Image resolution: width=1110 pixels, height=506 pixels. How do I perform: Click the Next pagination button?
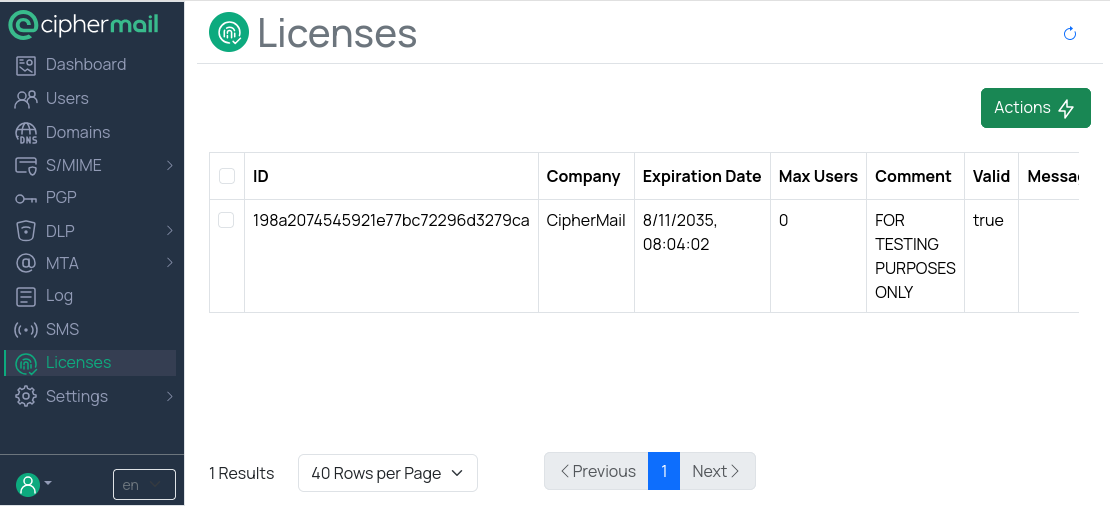tap(716, 471)
